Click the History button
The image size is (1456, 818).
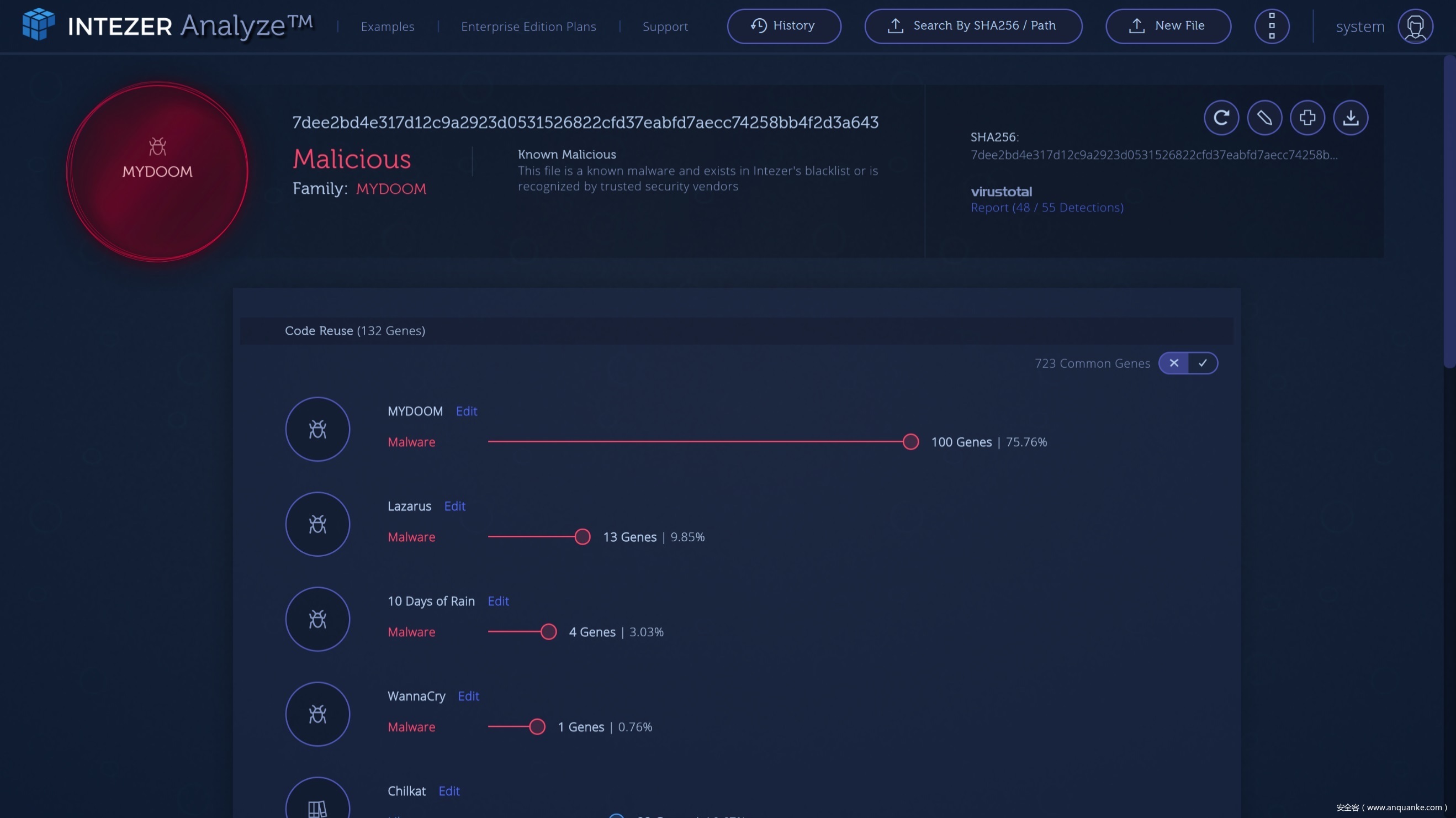783,26
